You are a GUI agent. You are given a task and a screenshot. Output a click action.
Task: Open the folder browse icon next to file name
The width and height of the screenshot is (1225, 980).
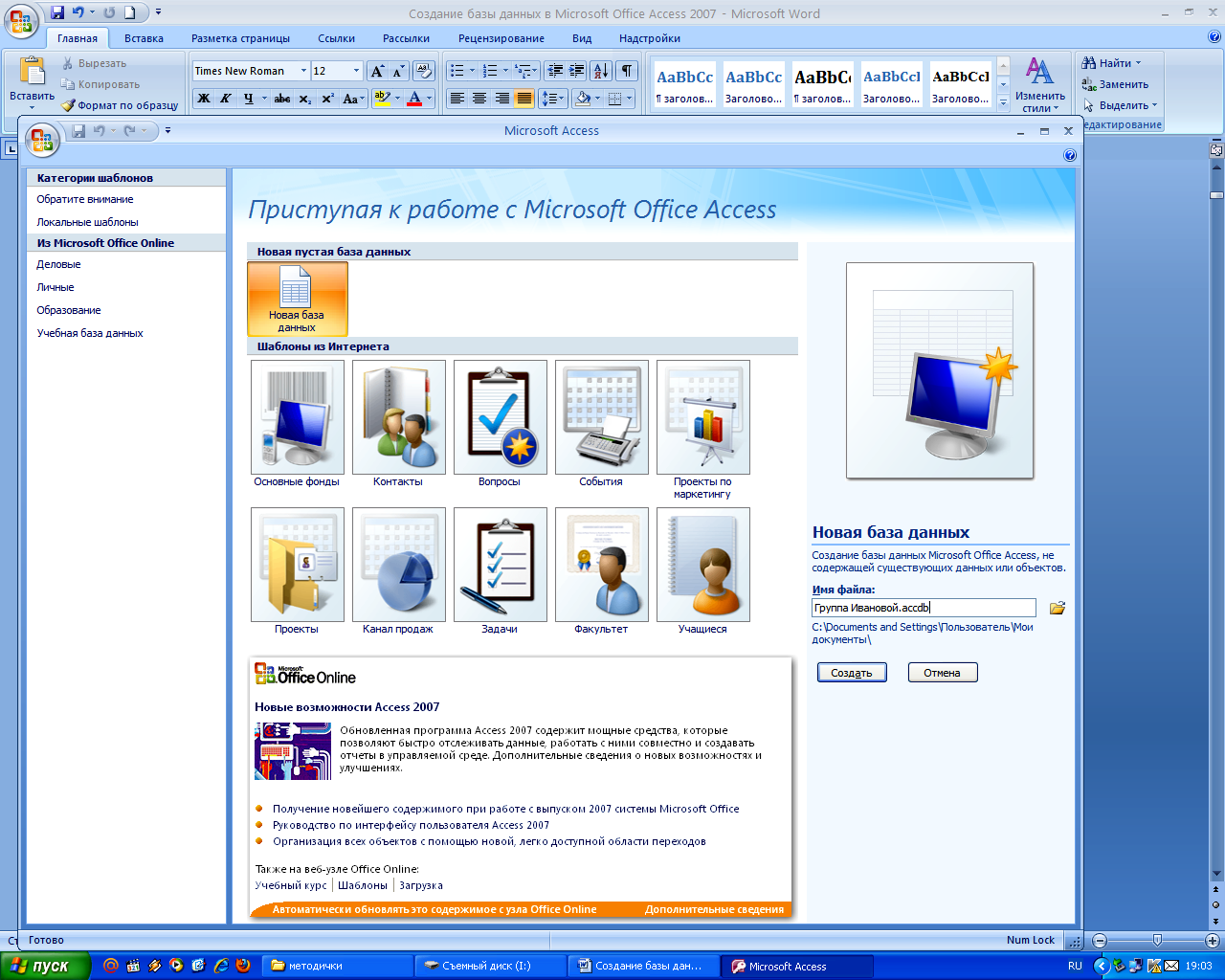(1058, 608)
